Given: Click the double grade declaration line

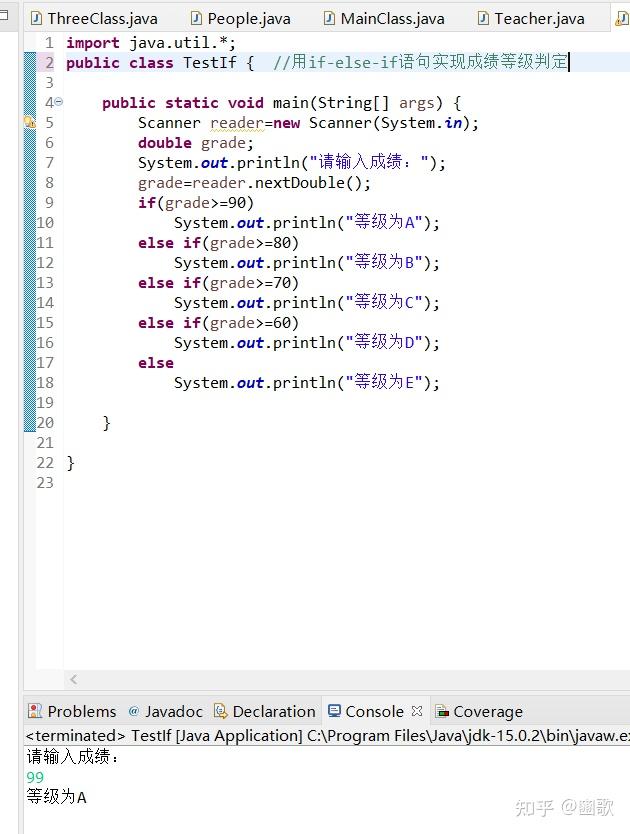Looking at the screenshot, I should (196, 143).
